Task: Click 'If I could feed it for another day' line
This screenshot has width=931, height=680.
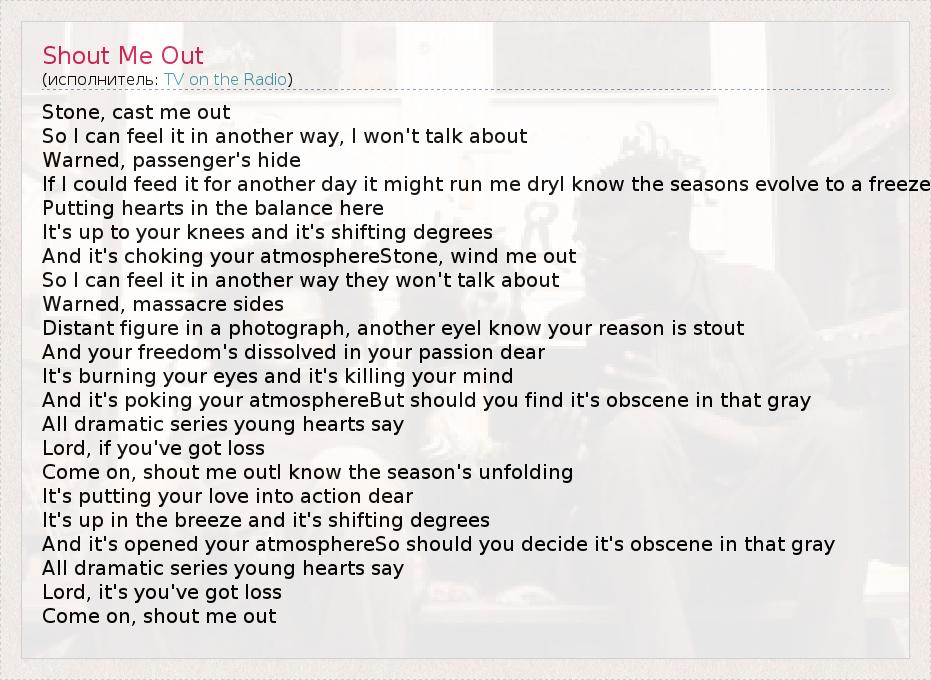Action: click(x=486, y=185)
